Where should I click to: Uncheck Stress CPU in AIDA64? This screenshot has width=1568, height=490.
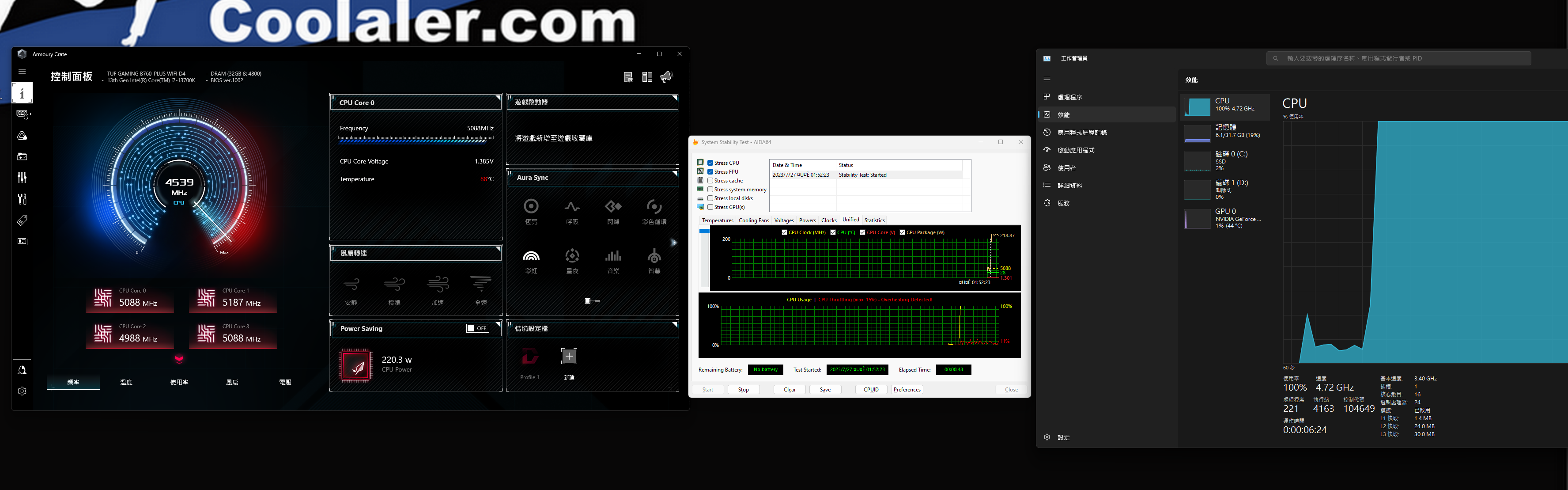coord(710,163)
